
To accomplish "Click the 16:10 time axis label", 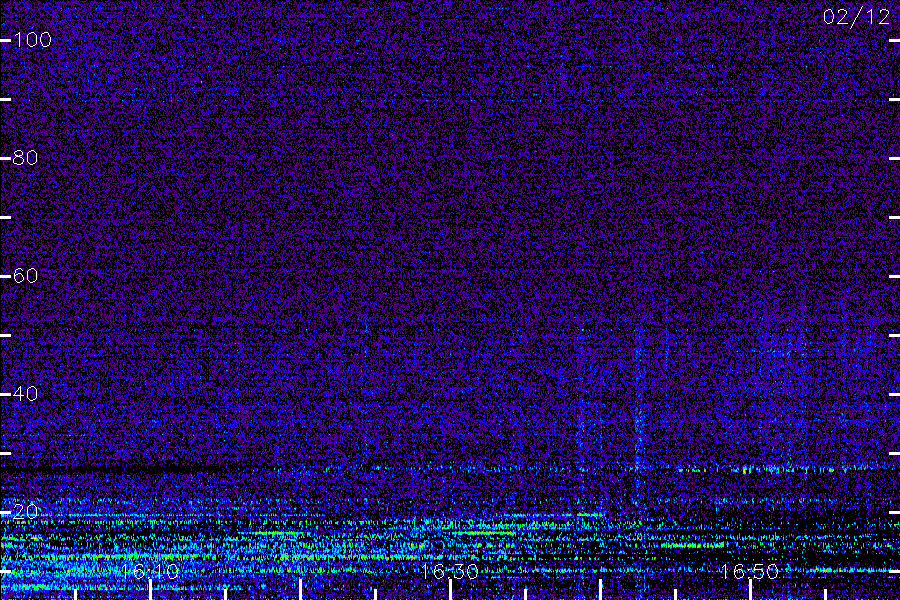I will click(150, 571).
